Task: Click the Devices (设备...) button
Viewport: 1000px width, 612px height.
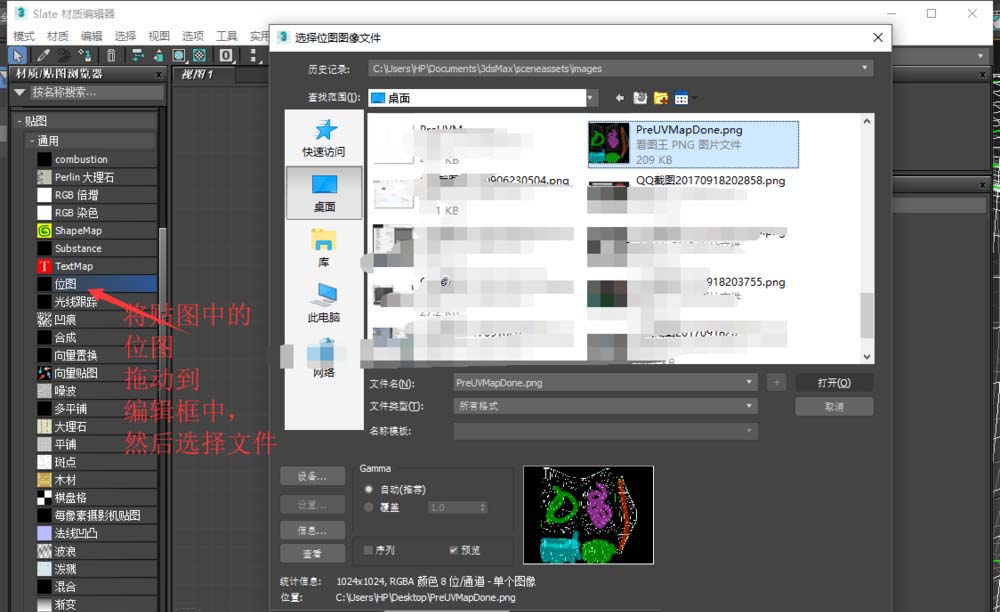Action: click(312, 476)
